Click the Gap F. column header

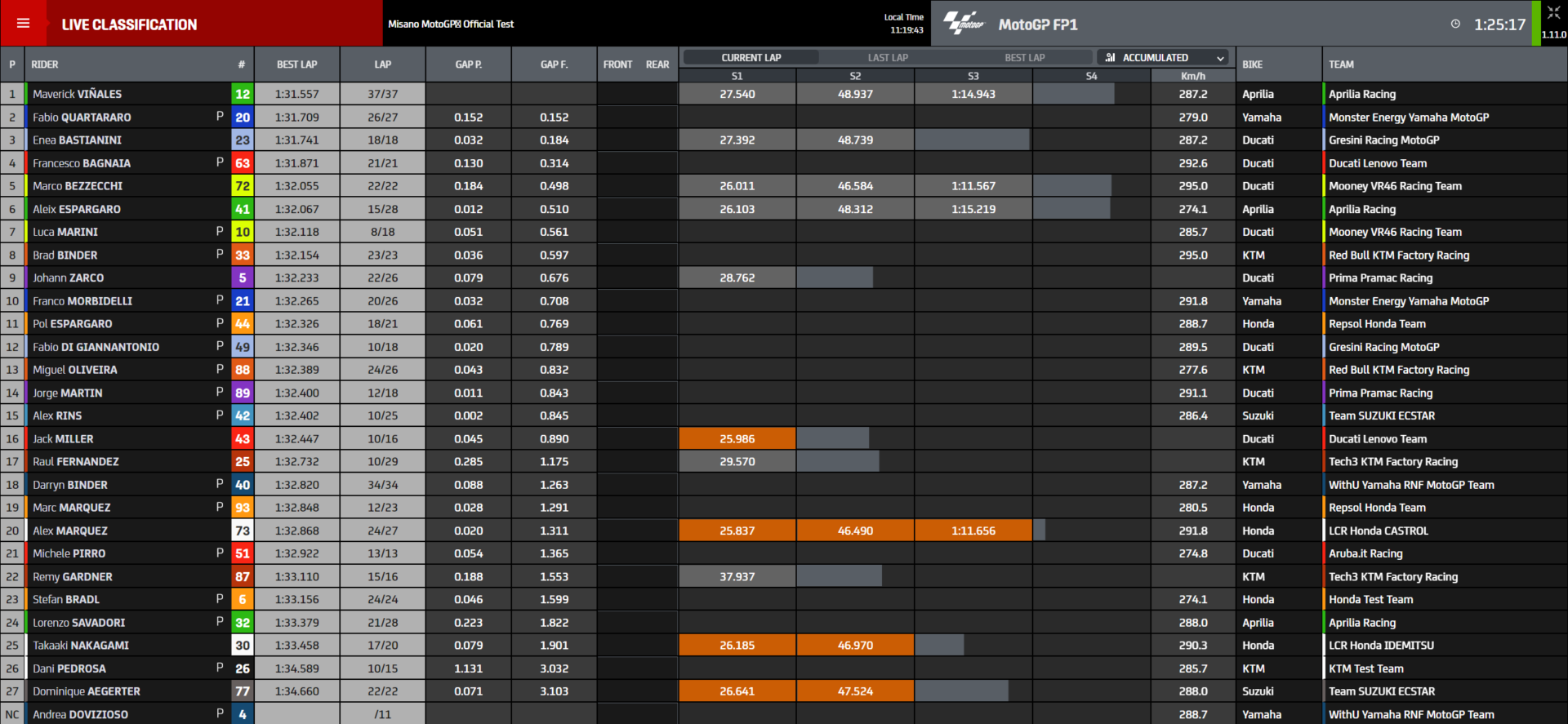555,64
